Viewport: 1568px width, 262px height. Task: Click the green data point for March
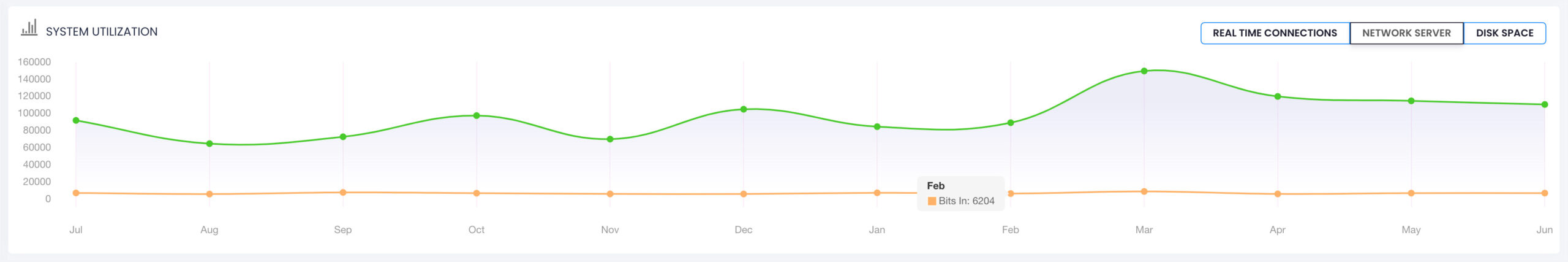[x=1144, y=71]
